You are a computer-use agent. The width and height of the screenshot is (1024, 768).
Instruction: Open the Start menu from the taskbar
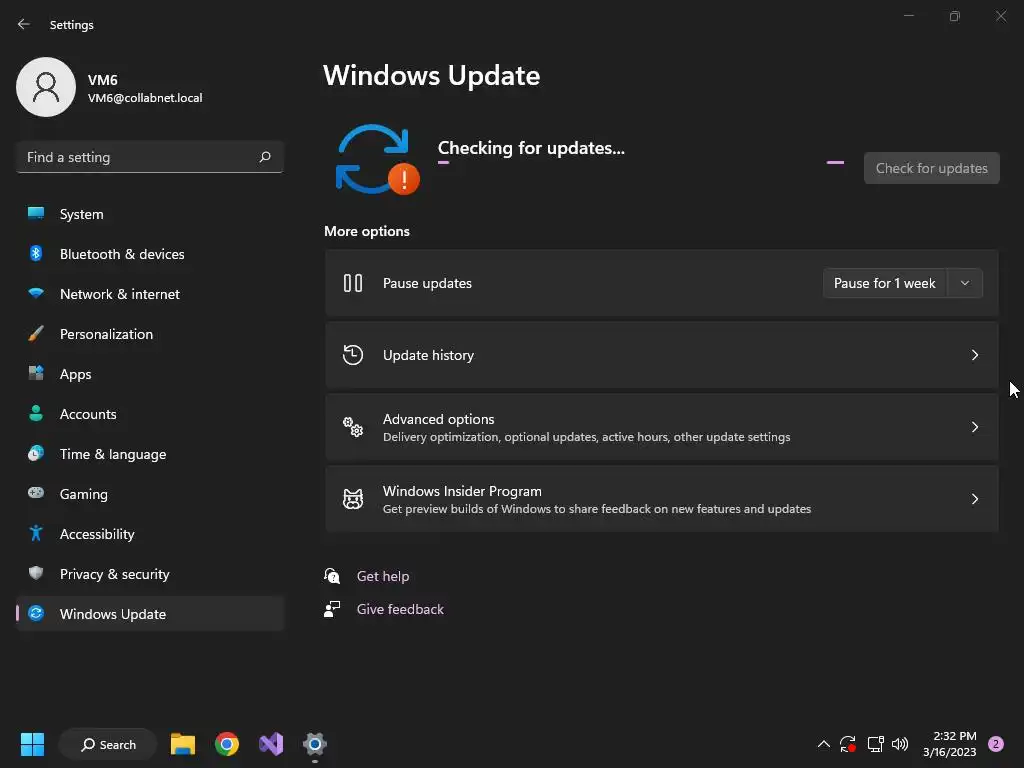[32, 744]
